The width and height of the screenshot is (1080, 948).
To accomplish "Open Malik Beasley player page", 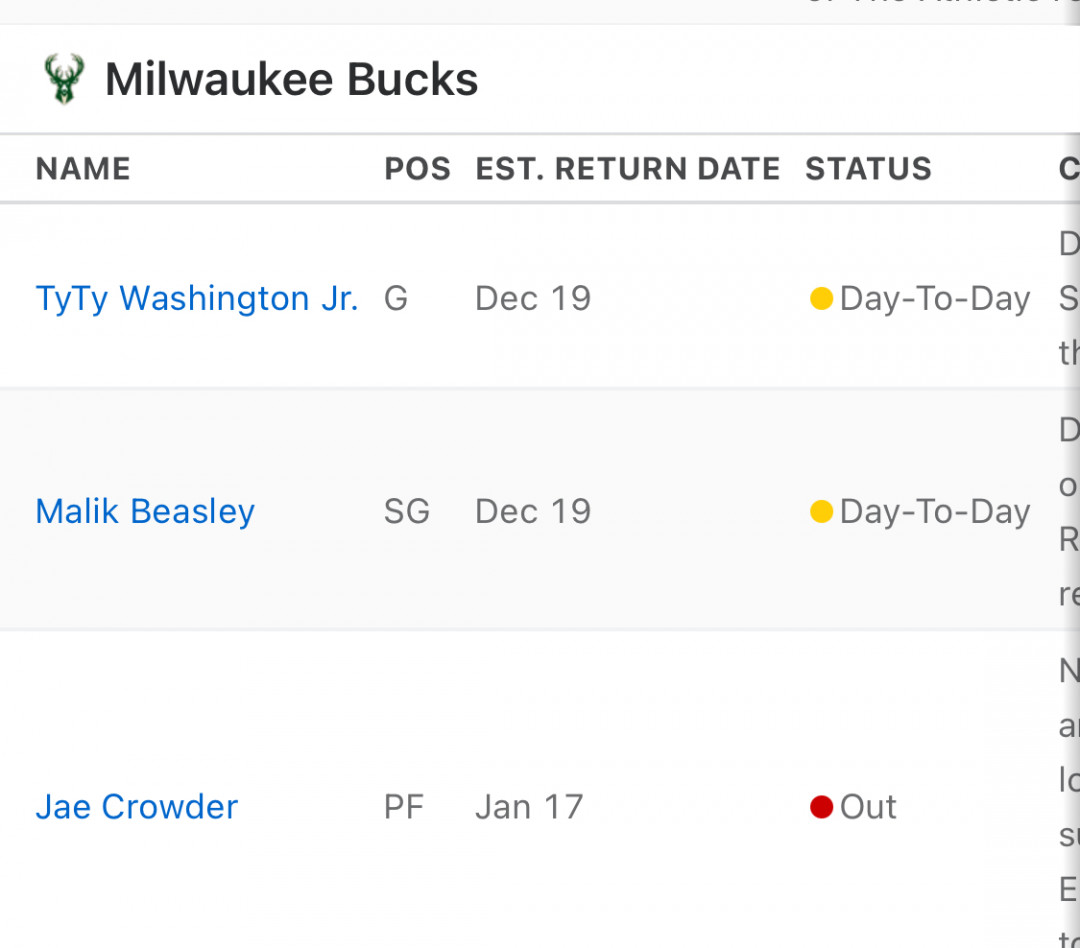I will 145,512.
